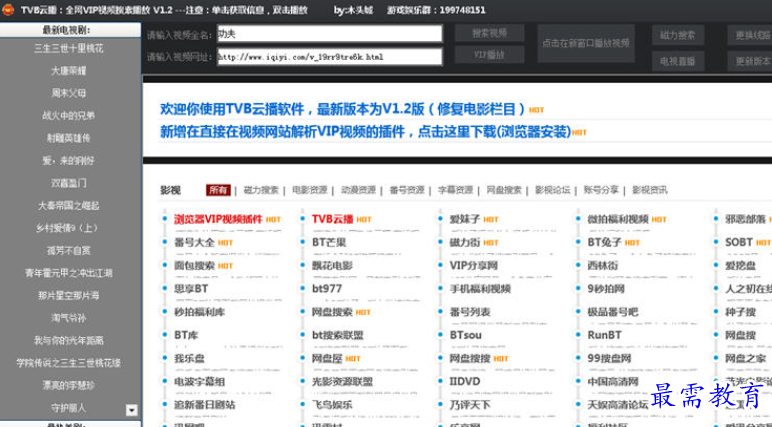Select 漂亮的李慧珍 in the TV list
This screenshot has height=427, width=772.
tap(69, 385)
